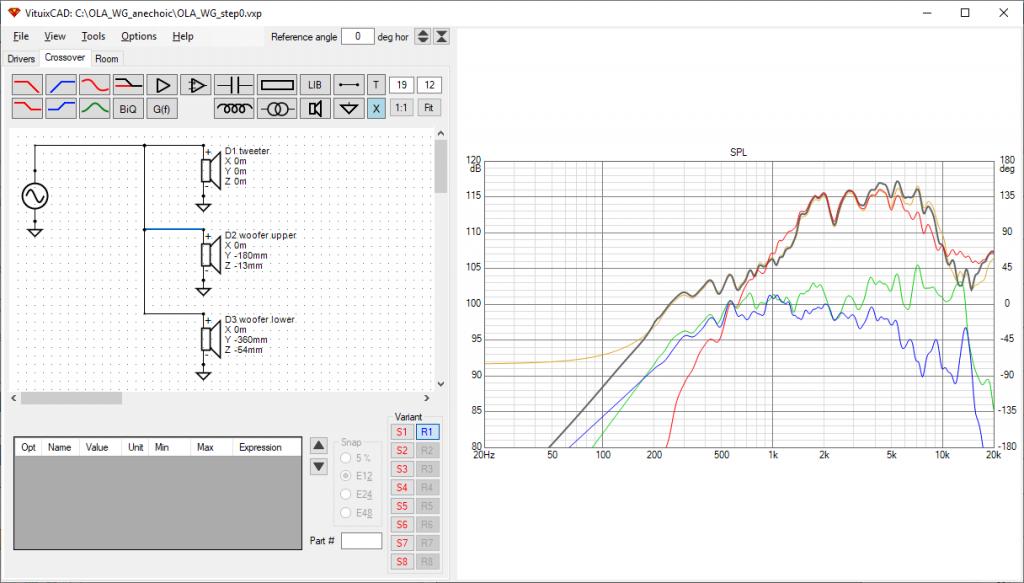Place an inductor coil component
1024x583 pixels.
(x=234, y=108)
